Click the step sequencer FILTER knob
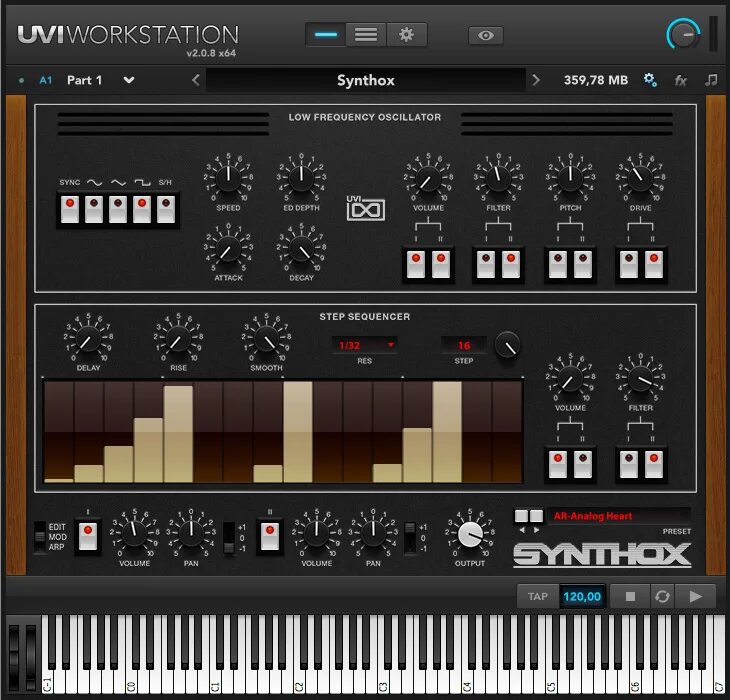Viewport: 730px width, 700px height. [x=640, y=379]
